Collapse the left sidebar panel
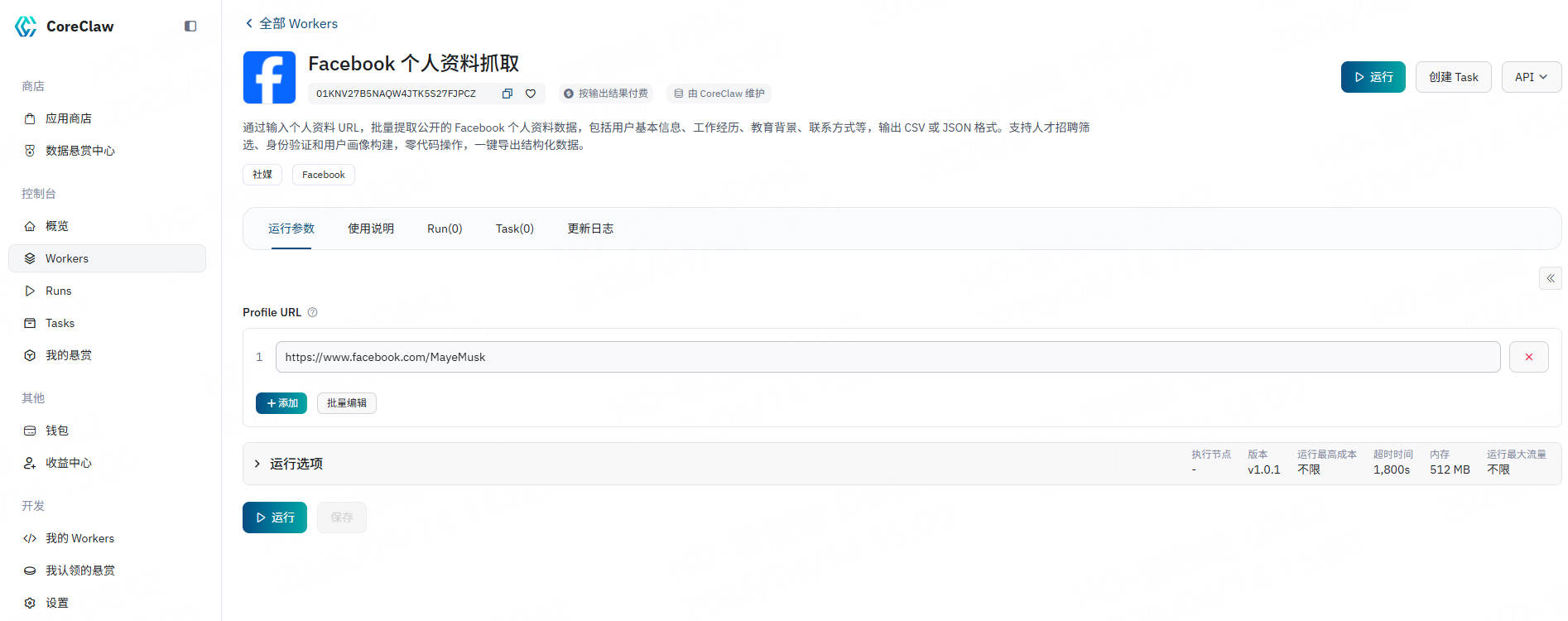Screen dimensions: 1568x621 point(190,26)
